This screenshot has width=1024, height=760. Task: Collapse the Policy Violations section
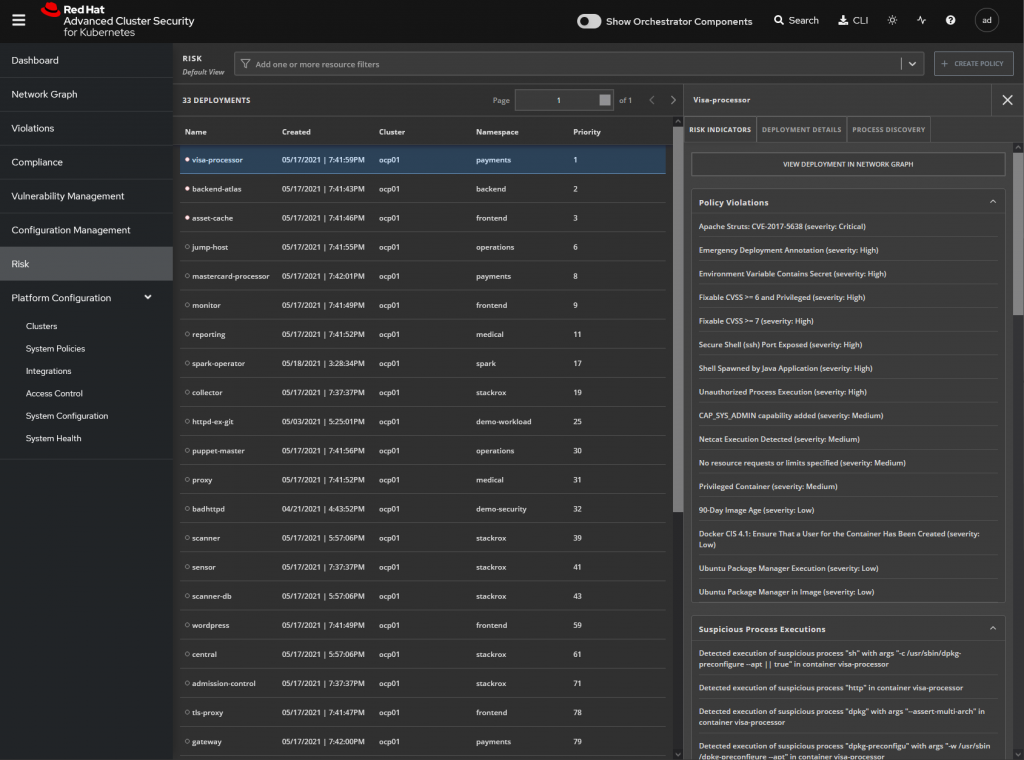pos(993,202)
